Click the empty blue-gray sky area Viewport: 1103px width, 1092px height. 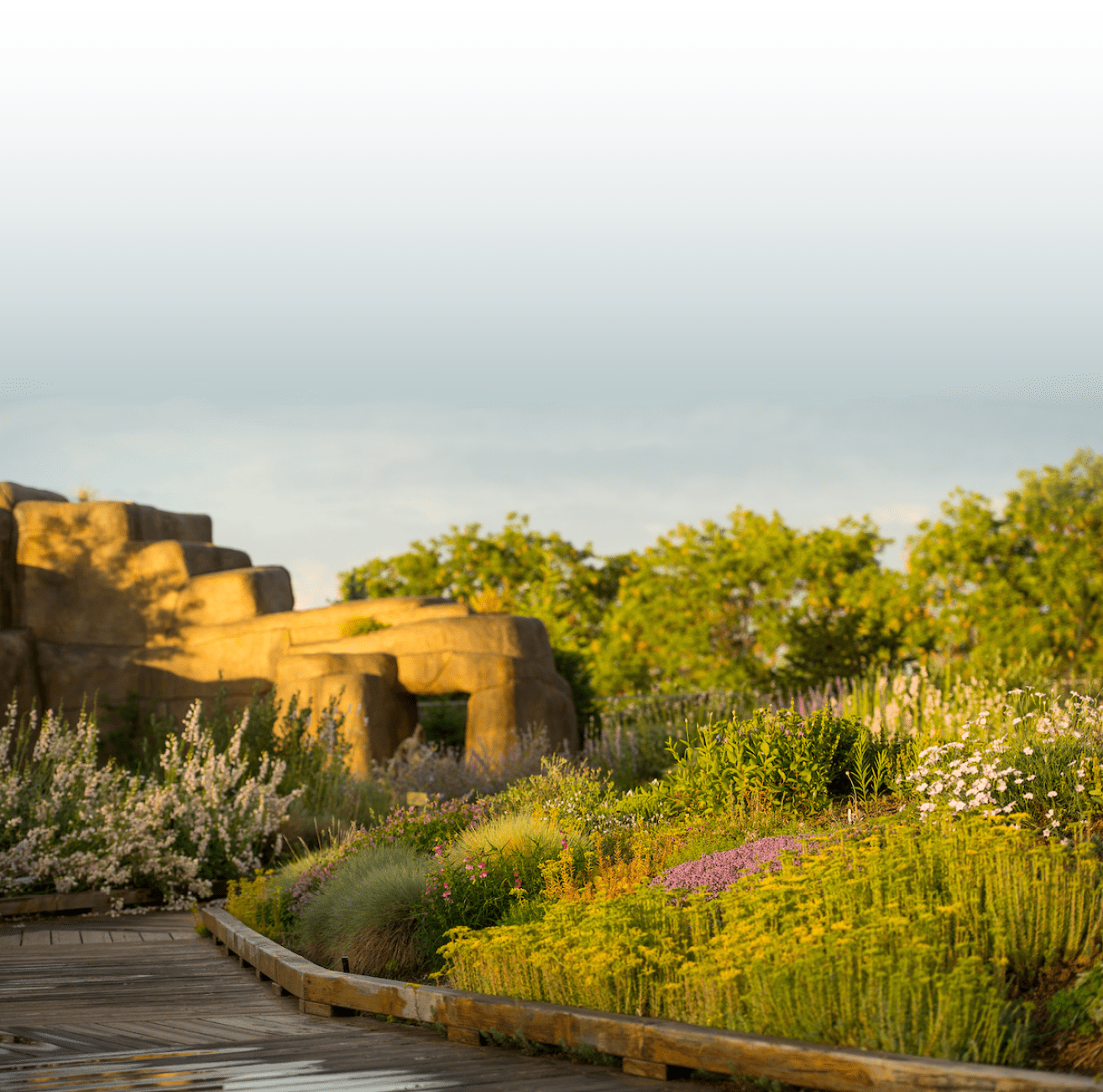[551, 210]
